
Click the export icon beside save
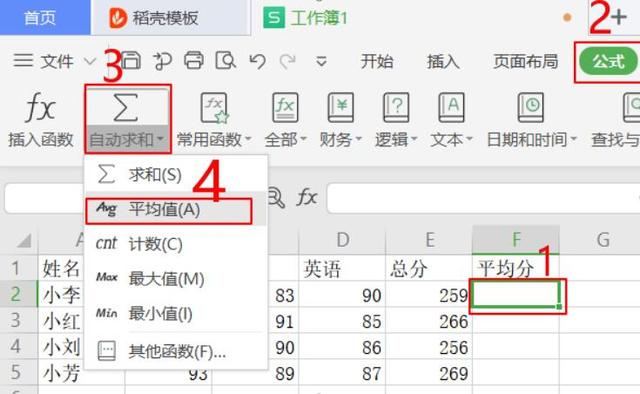tap(162, 61)
